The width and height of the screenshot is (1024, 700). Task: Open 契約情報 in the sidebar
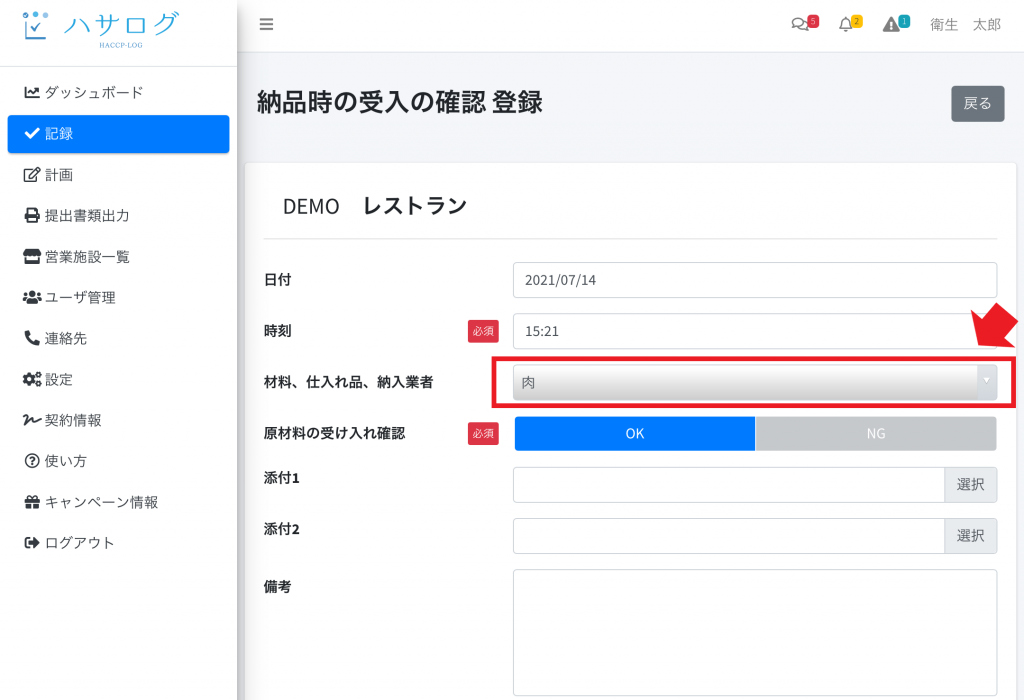coord(118,421)
